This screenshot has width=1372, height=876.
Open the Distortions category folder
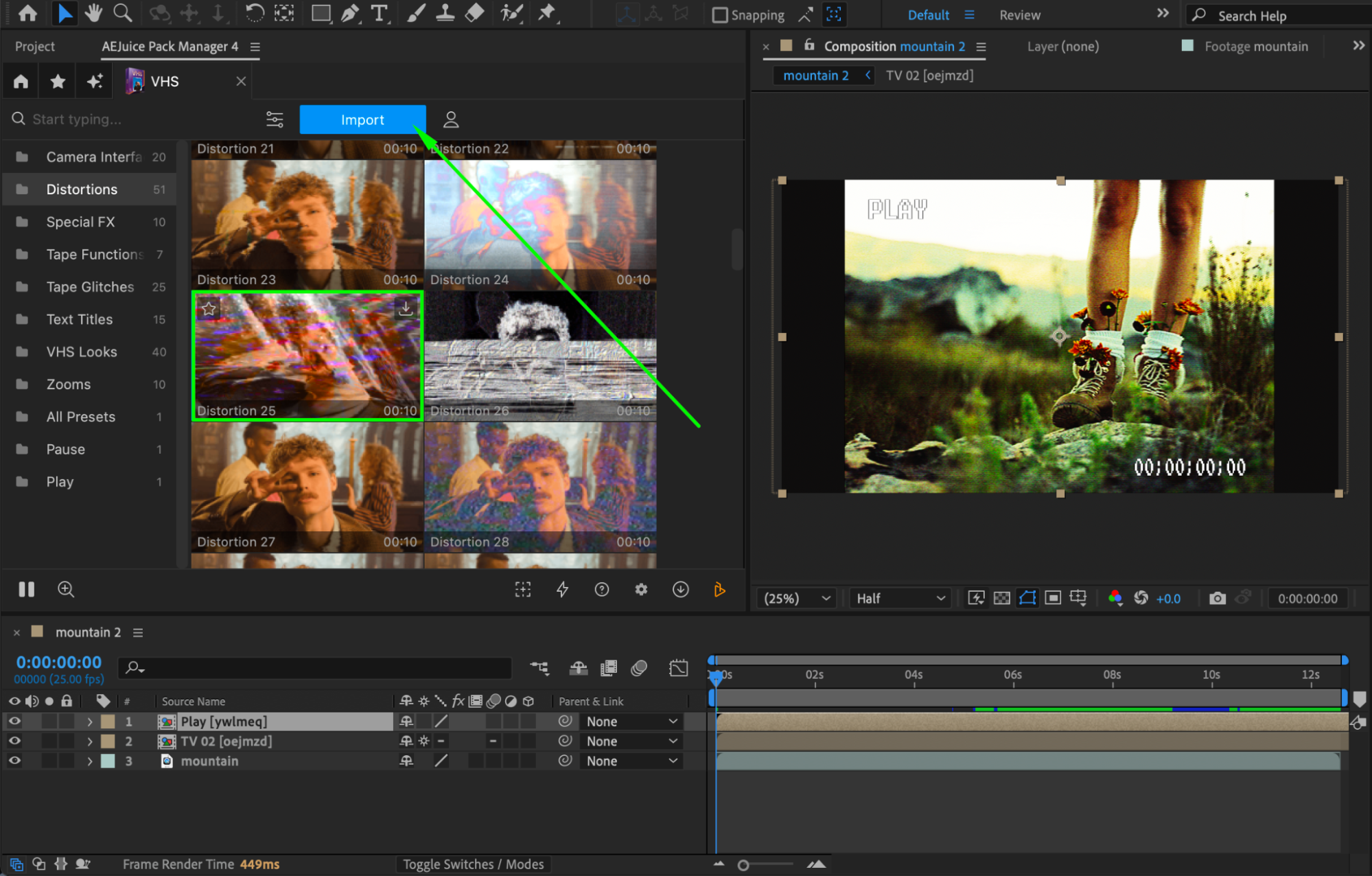click(90, 189)
